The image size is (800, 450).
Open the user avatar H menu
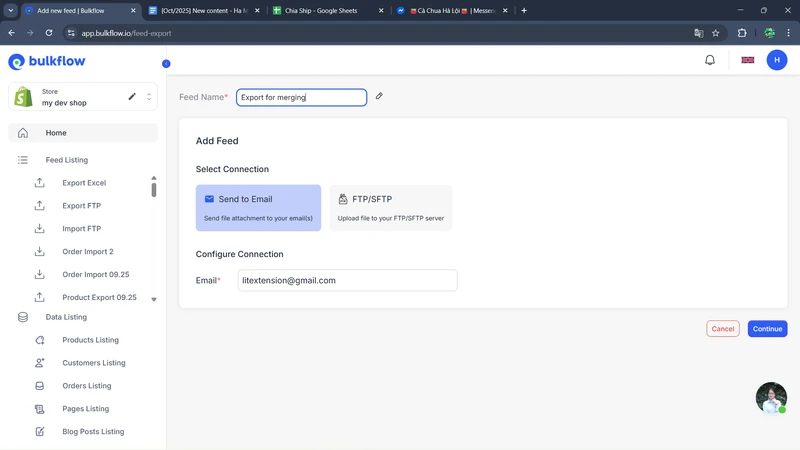tap(777, 60)
